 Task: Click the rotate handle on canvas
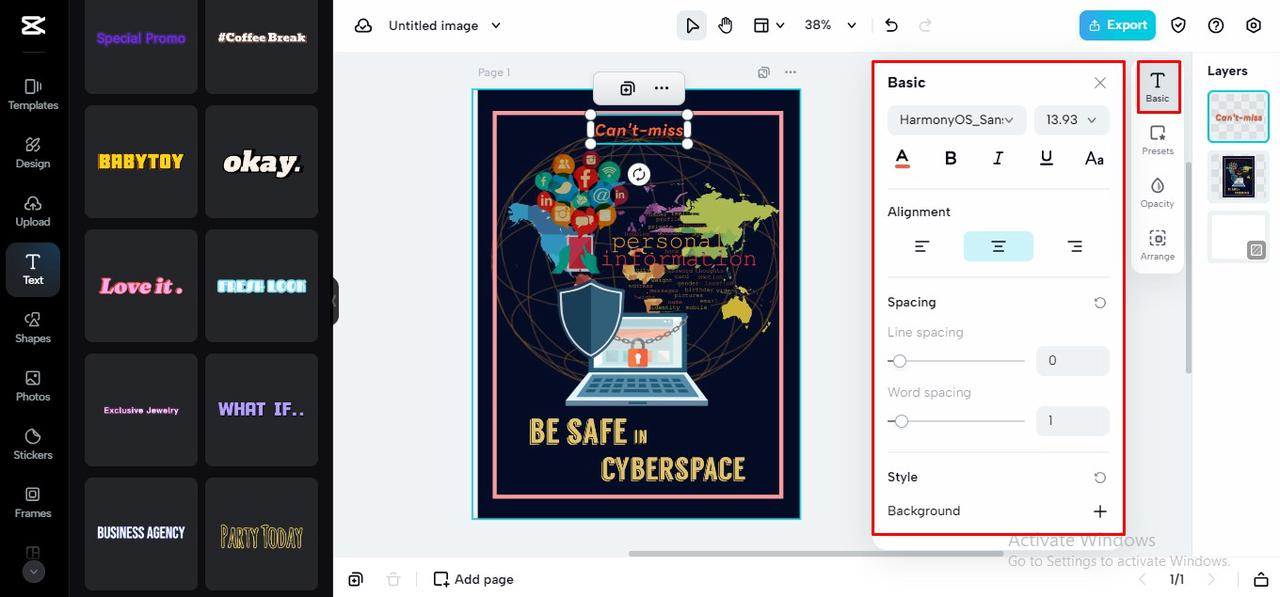click(x=639, y=174)
